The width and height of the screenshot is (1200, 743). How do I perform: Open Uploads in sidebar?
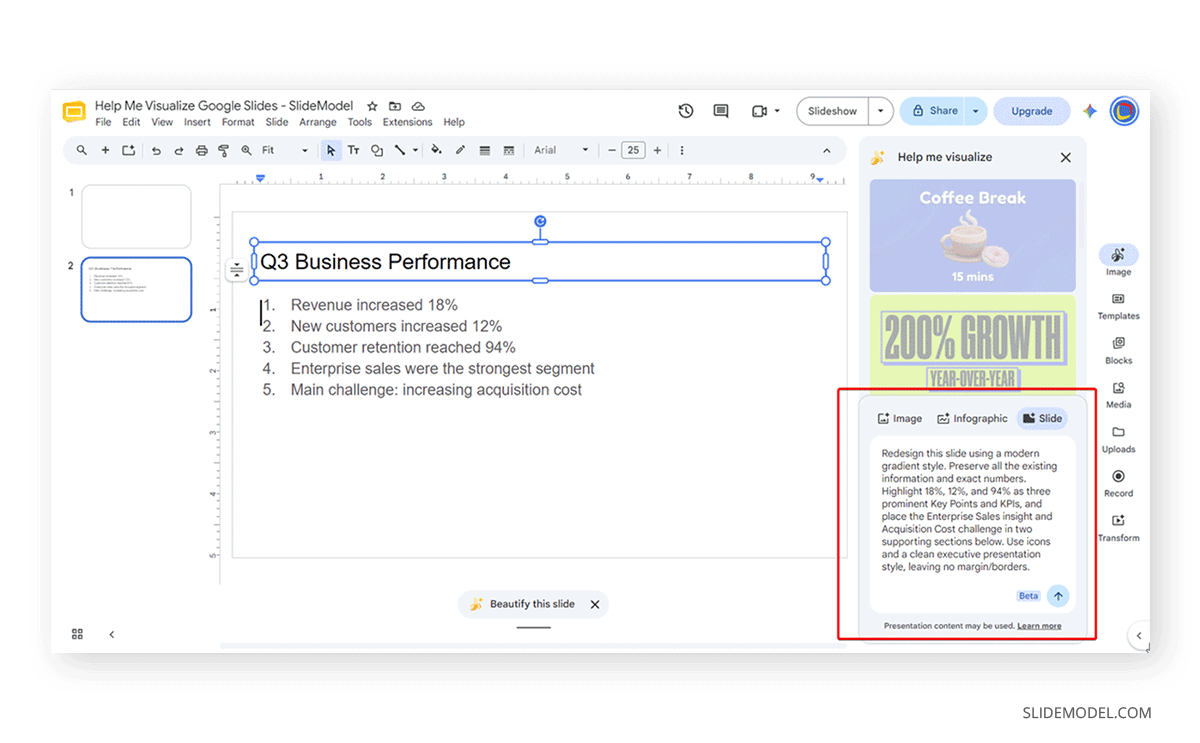(1118, 439)
